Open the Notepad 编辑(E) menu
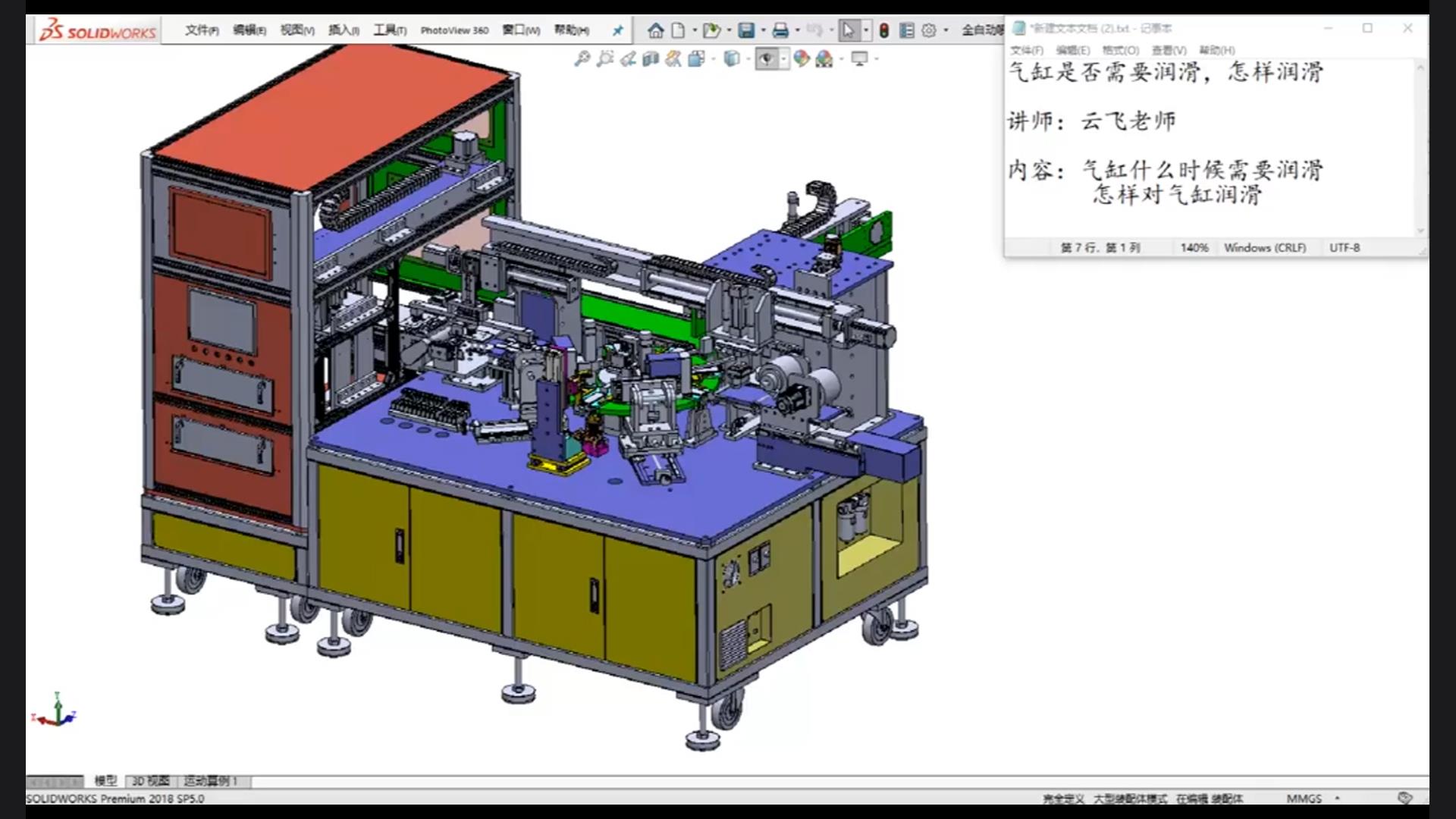This screenshot has width=1456, height=819. pos(1073,50)
